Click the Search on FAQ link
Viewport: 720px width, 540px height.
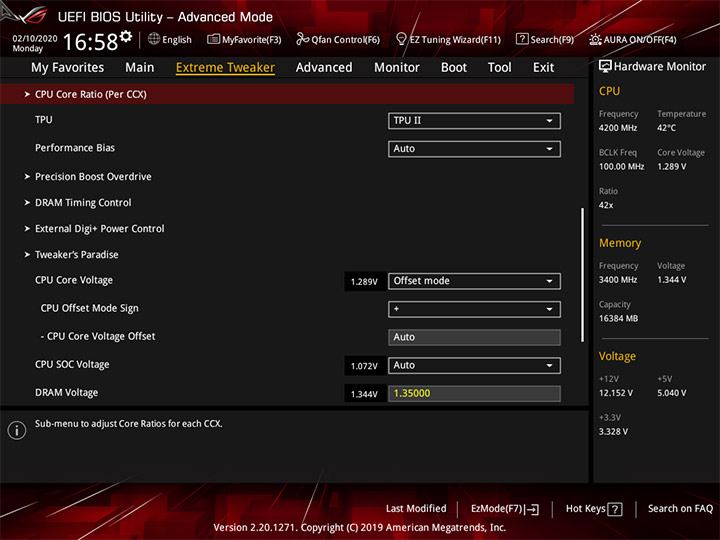click(x=681, y=509)
